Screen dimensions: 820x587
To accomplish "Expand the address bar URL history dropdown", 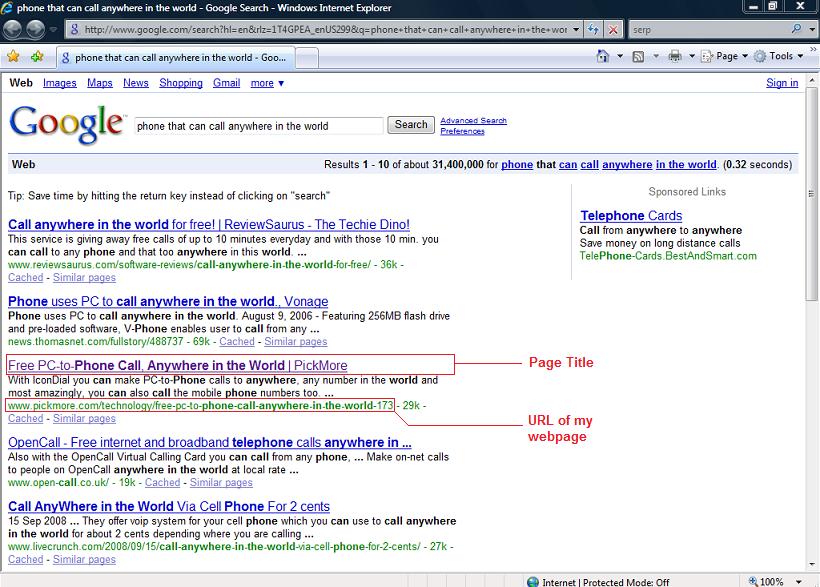I will tap(576, 29).
